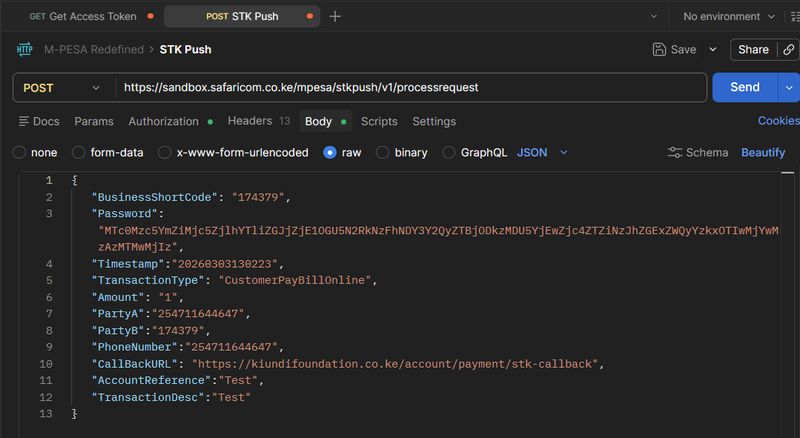Screen dimensions: 800x438
Task: Expand the Save options arrow
Action: 713,50
